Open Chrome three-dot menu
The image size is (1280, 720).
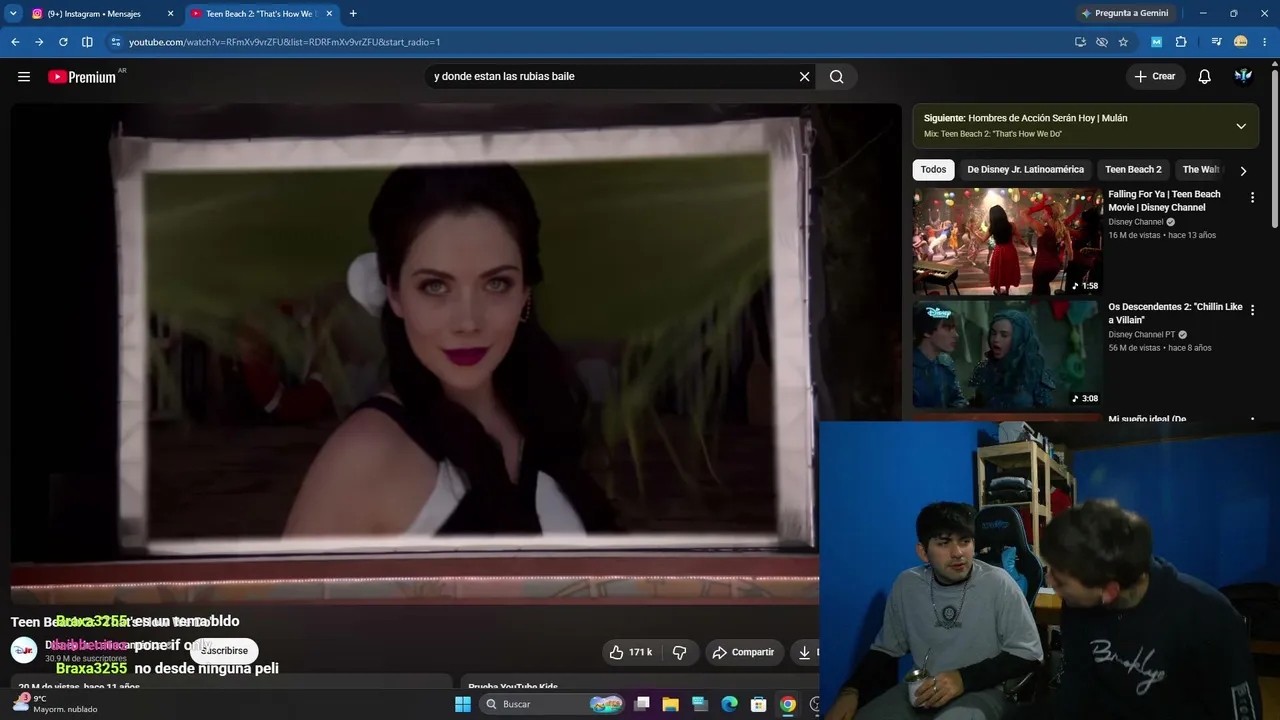coord(1264,42)
